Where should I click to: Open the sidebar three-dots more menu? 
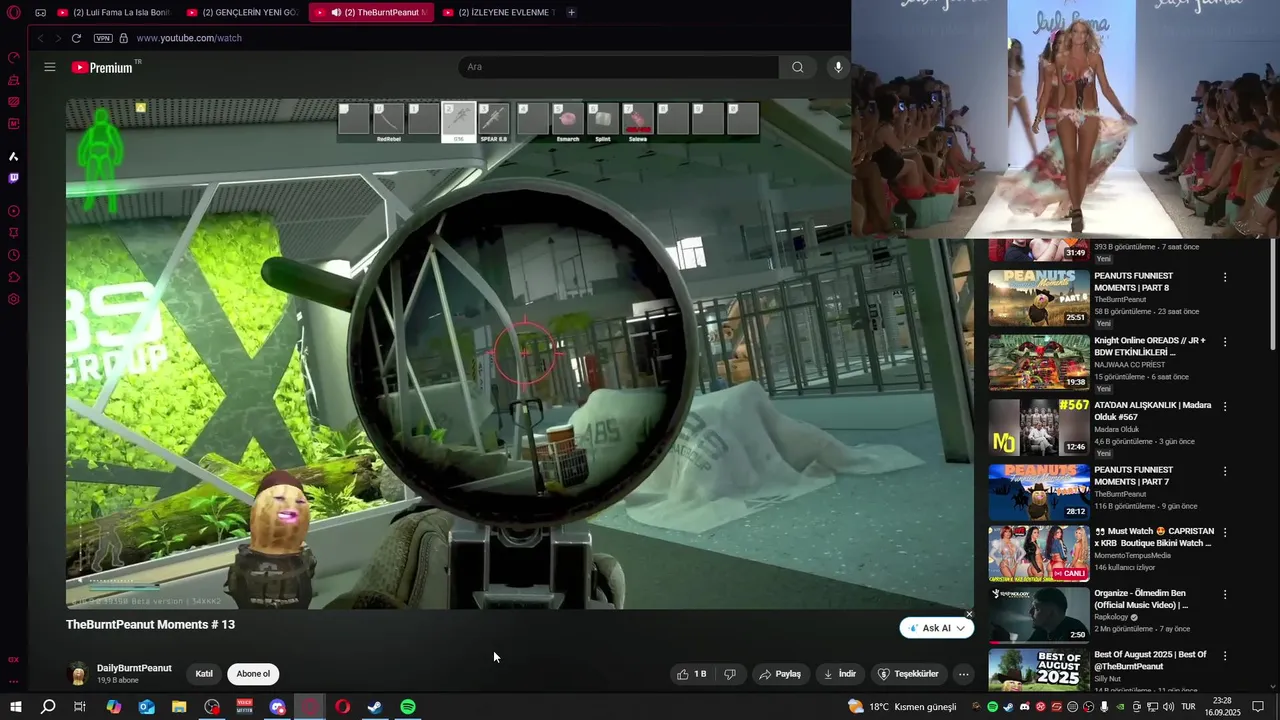pyautogui.click(x=14, y=682)
